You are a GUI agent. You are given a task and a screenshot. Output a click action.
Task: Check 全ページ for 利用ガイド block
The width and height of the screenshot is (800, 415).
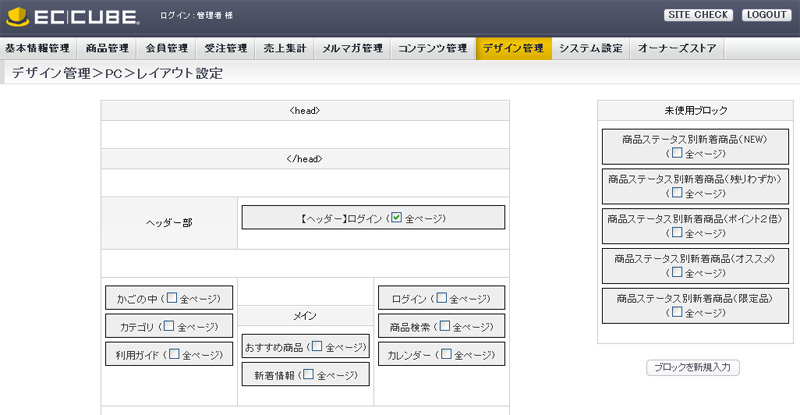[174, 354]
